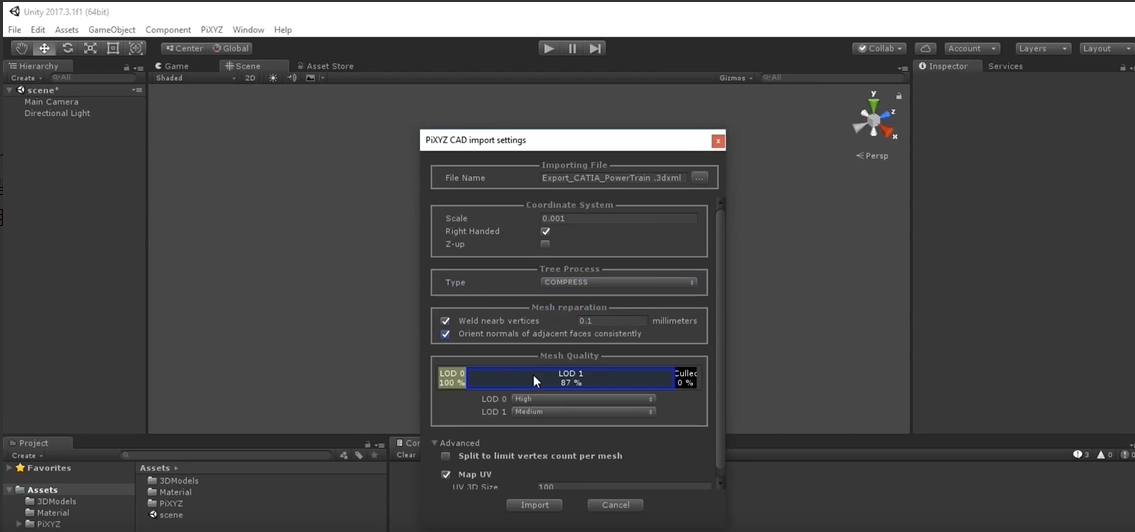The height and width of the screenshot is (532, 1135).
Task: Lock the Hierarchy panel
Action: (x=127, y=67)
